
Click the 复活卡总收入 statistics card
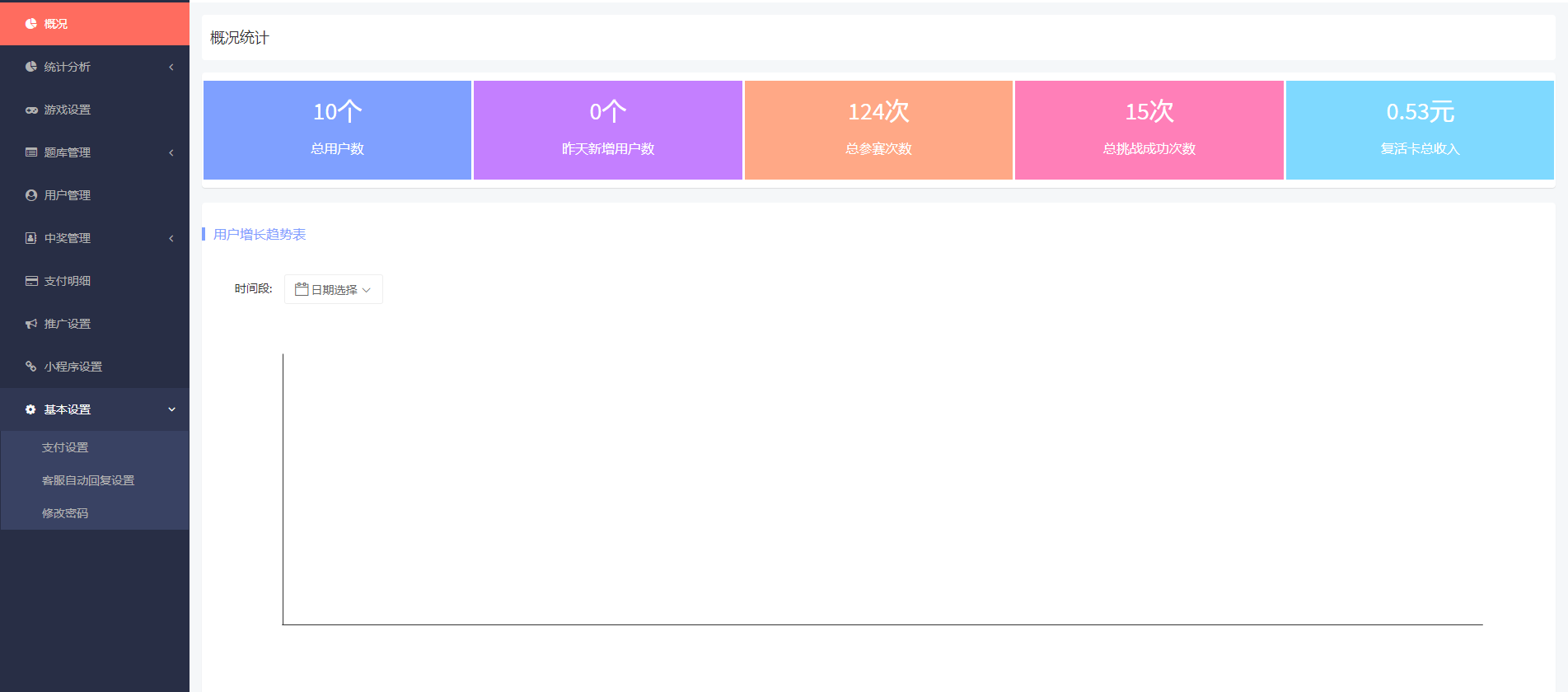point(1420,130)
